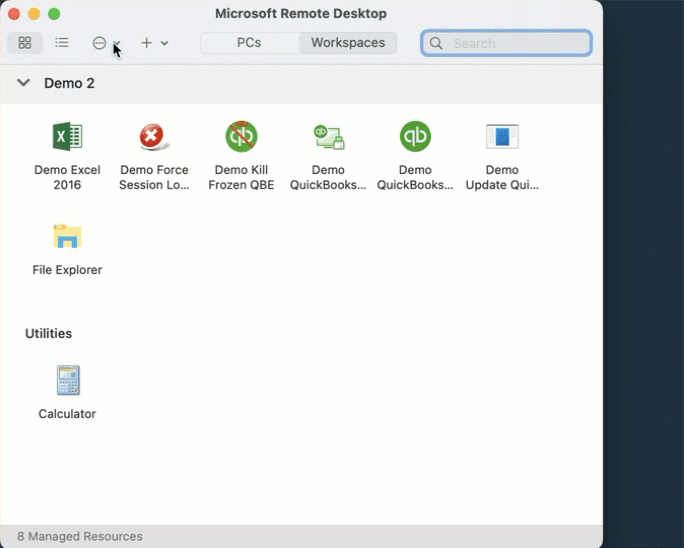684x548 pixels.
Task: Select the Demo Kill Frozen QBE icon
Action: coord(241,136)
